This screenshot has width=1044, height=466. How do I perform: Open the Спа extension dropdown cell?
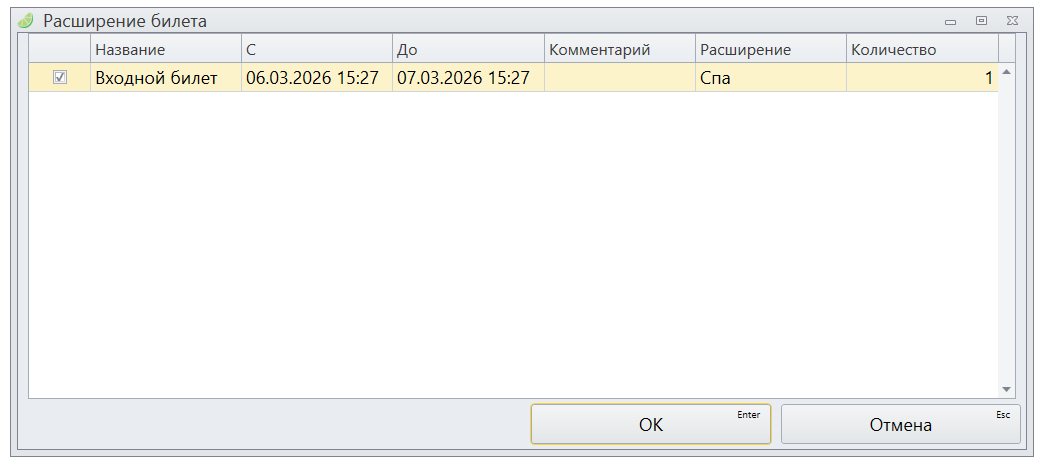[770, 78]
